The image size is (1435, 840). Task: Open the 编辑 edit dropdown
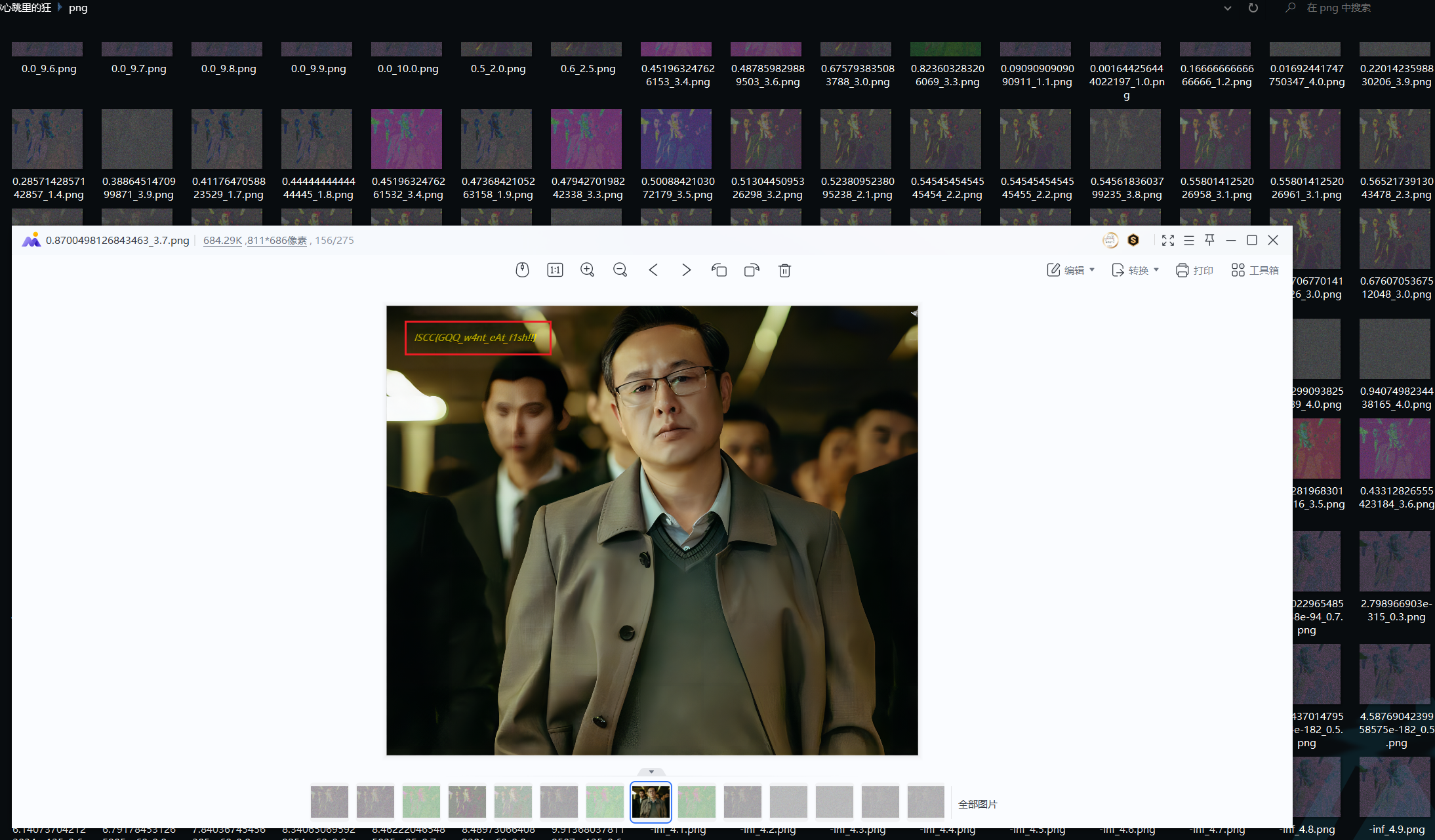point(1071,270)
